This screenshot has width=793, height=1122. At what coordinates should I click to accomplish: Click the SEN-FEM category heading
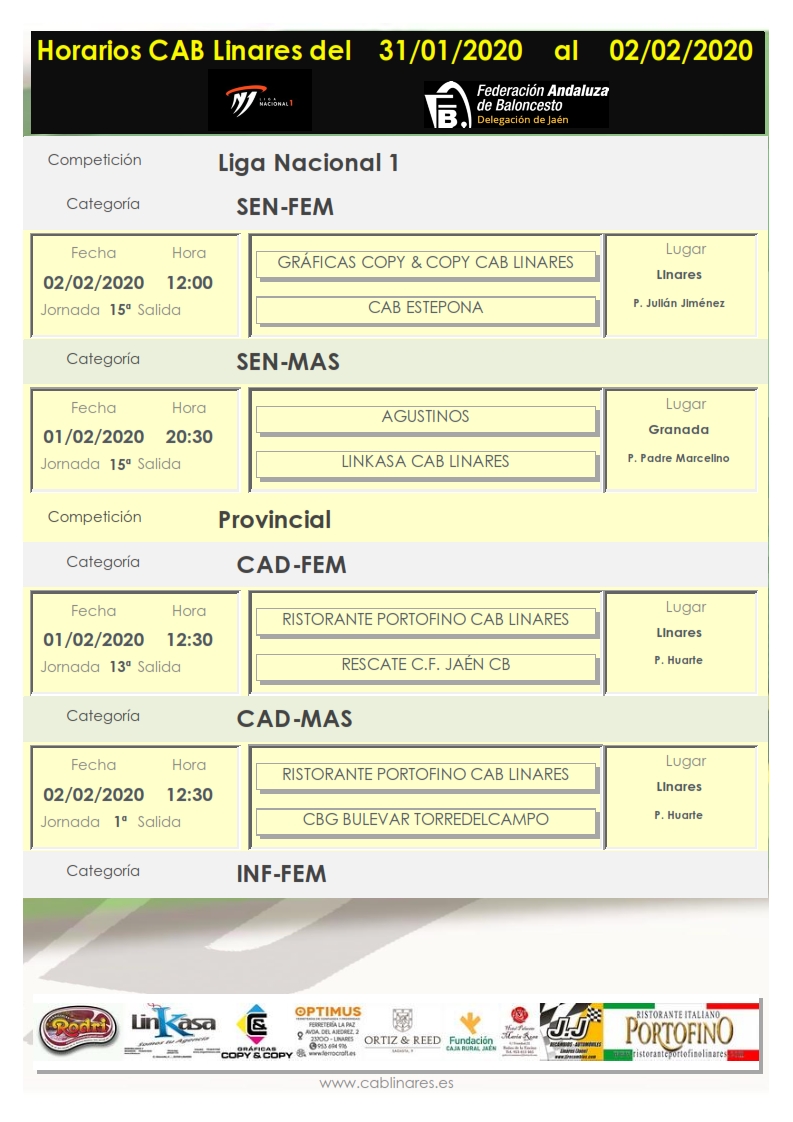pos(285,208)
